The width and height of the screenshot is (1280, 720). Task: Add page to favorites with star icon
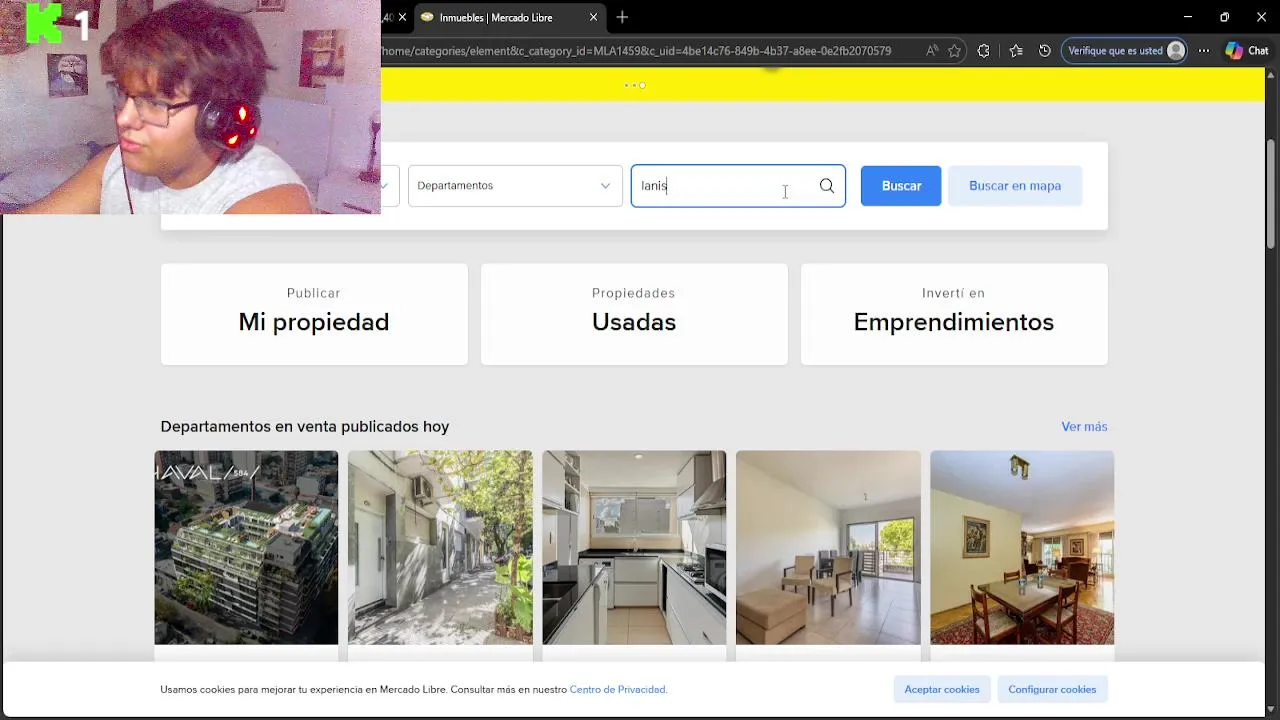click(955, 50)
